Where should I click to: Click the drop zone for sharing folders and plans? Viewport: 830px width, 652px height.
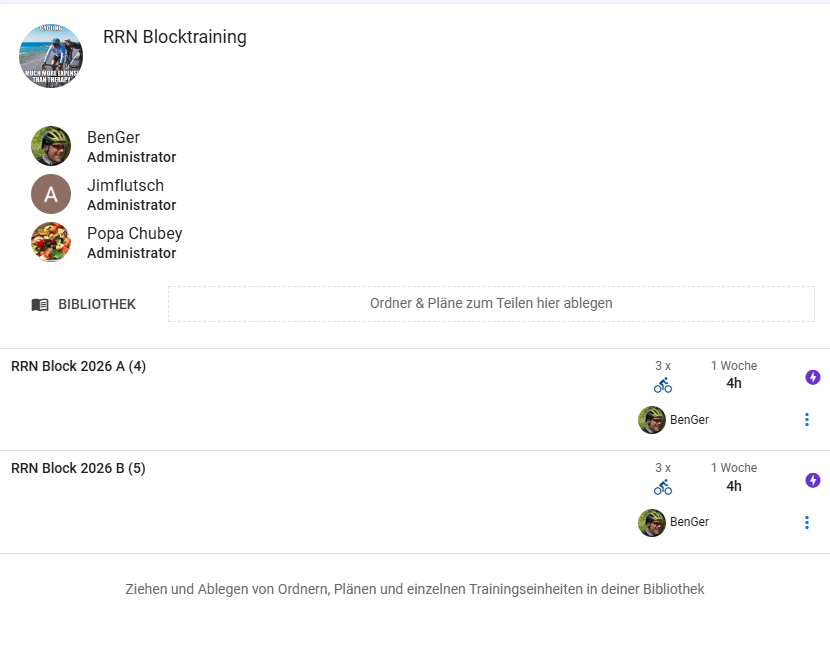pos(491,304)
